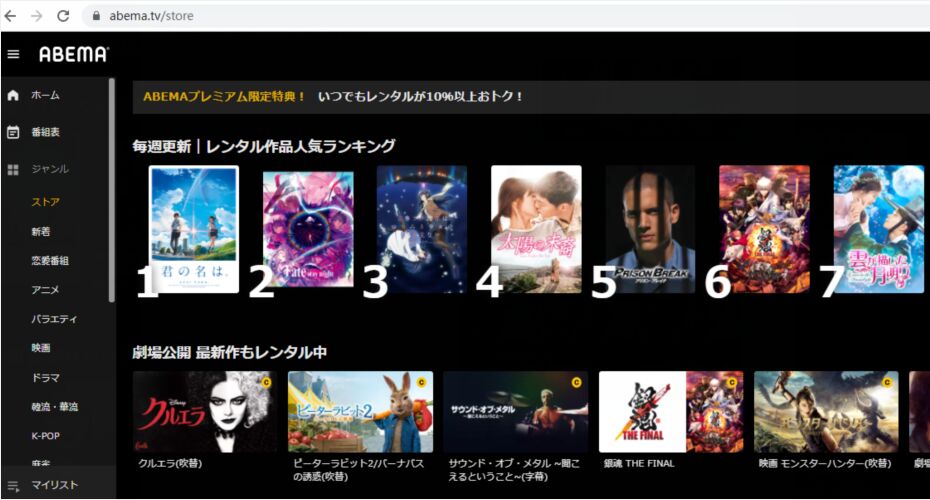The height and width of the screenshot is (500, 930).
Task: Click the ABEMA logo
Action: 74,55
